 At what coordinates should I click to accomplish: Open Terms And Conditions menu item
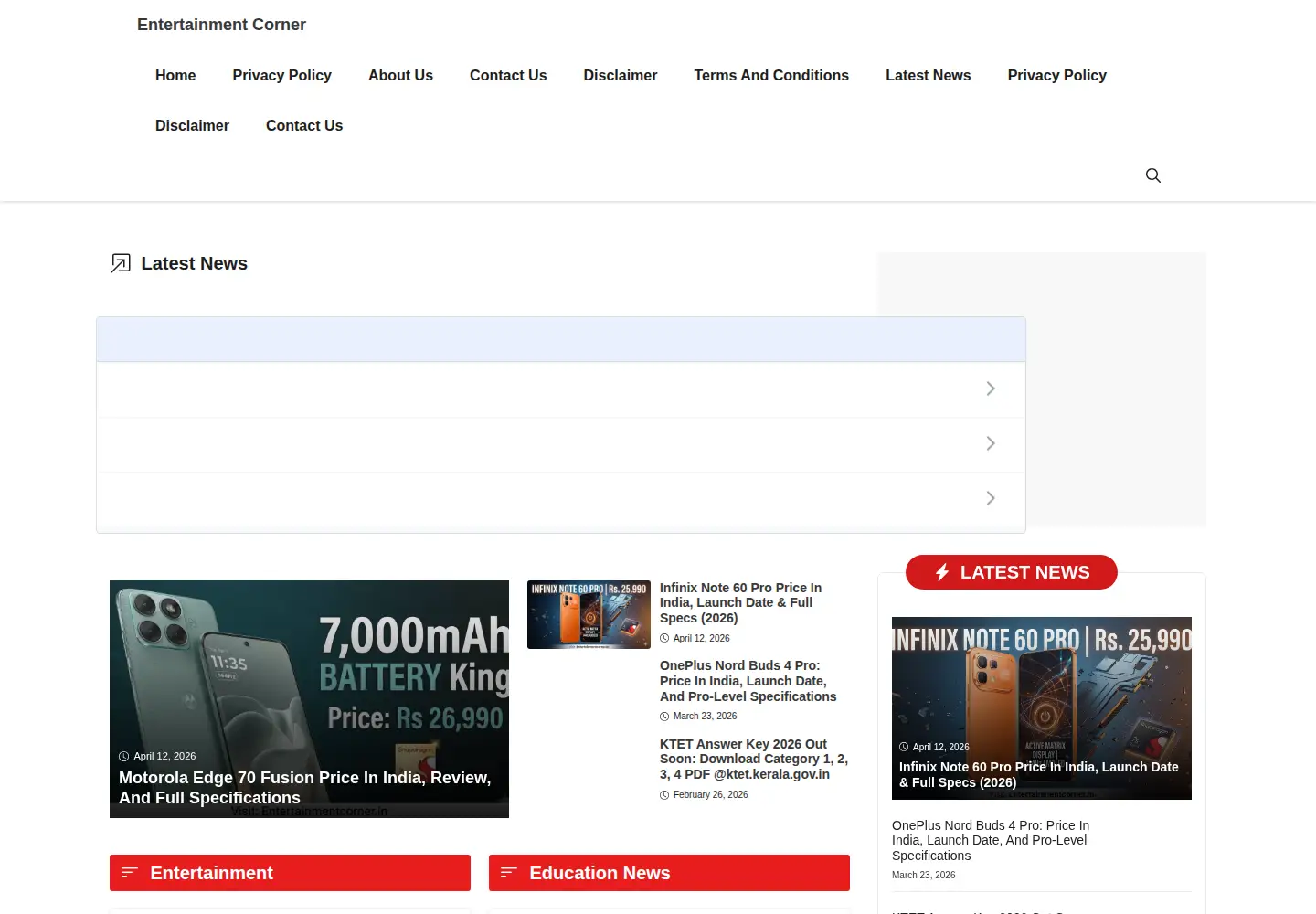771,75
